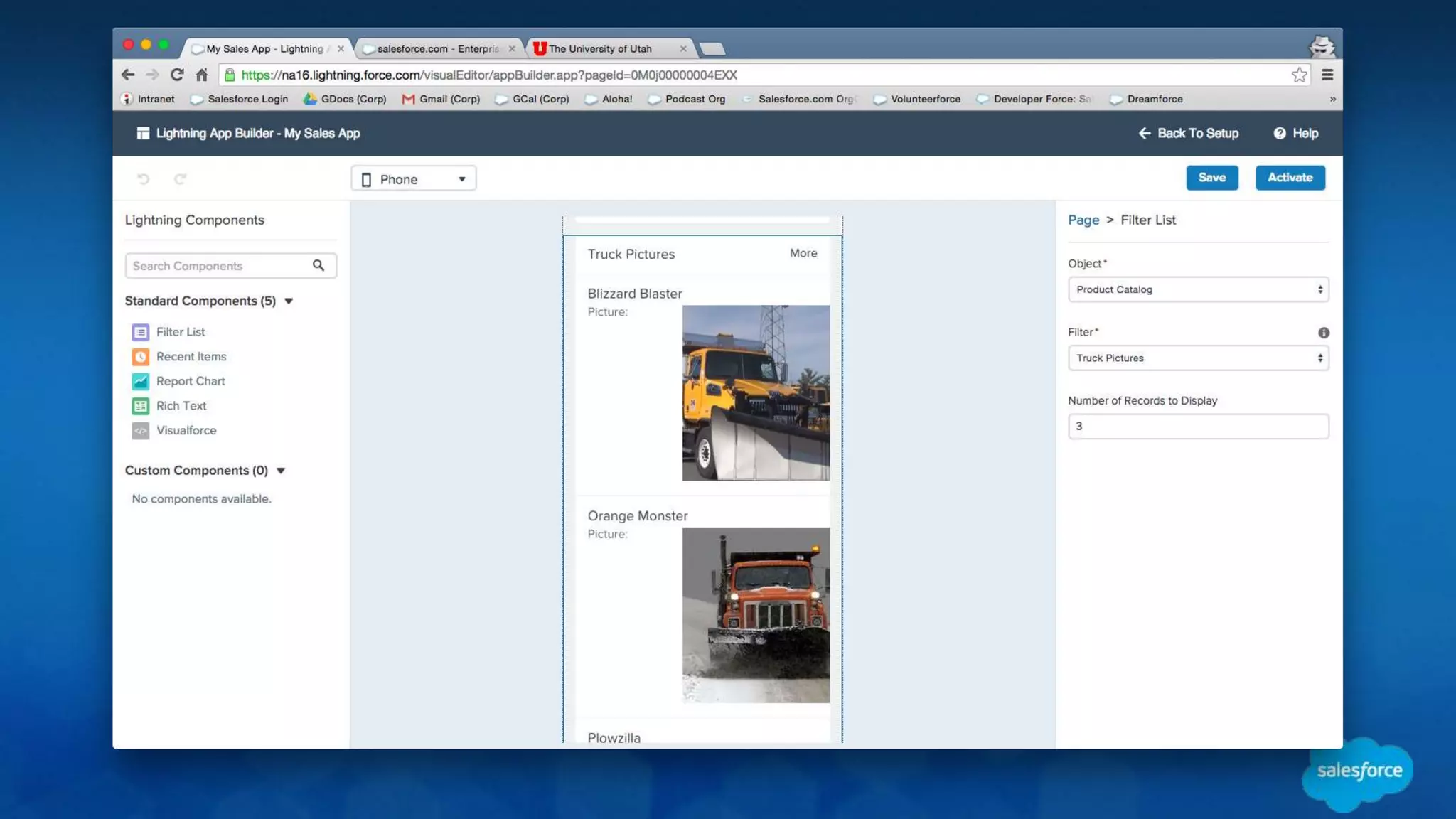Collapse the Custom Components section

click(281, 471)
